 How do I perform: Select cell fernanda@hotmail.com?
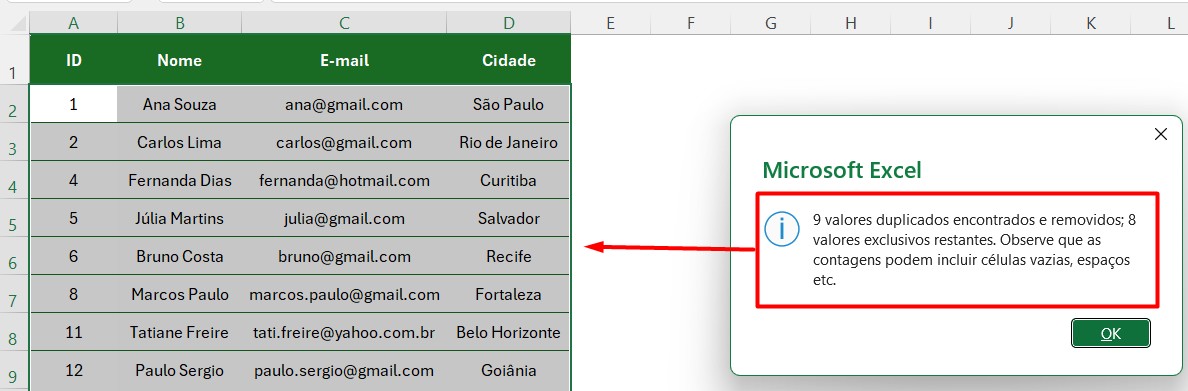point(344,180)
